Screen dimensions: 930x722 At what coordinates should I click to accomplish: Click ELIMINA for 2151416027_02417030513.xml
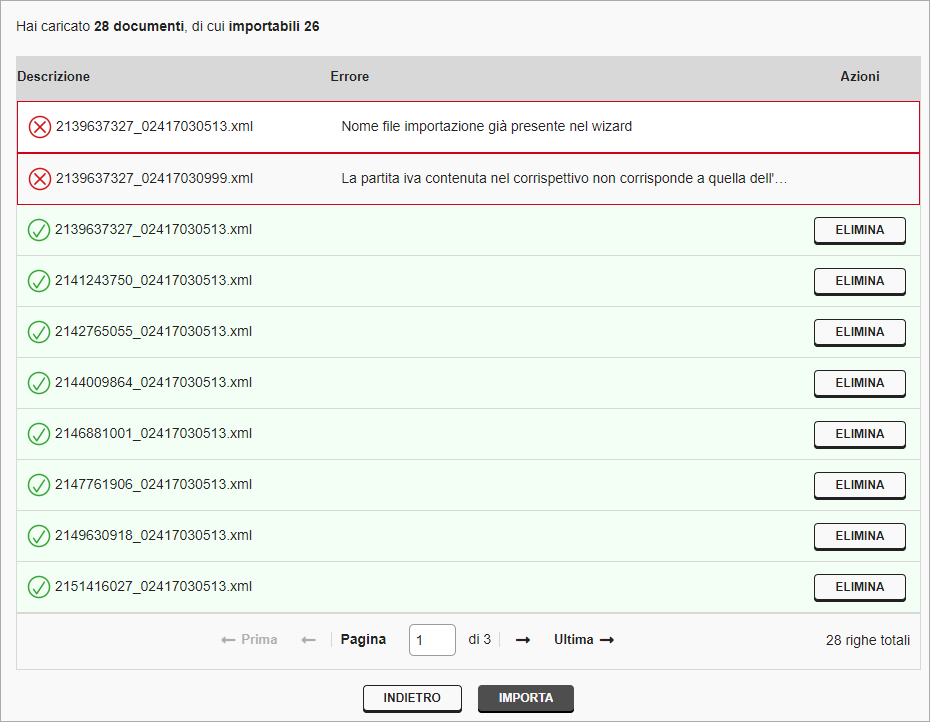[x=859, y=587]
